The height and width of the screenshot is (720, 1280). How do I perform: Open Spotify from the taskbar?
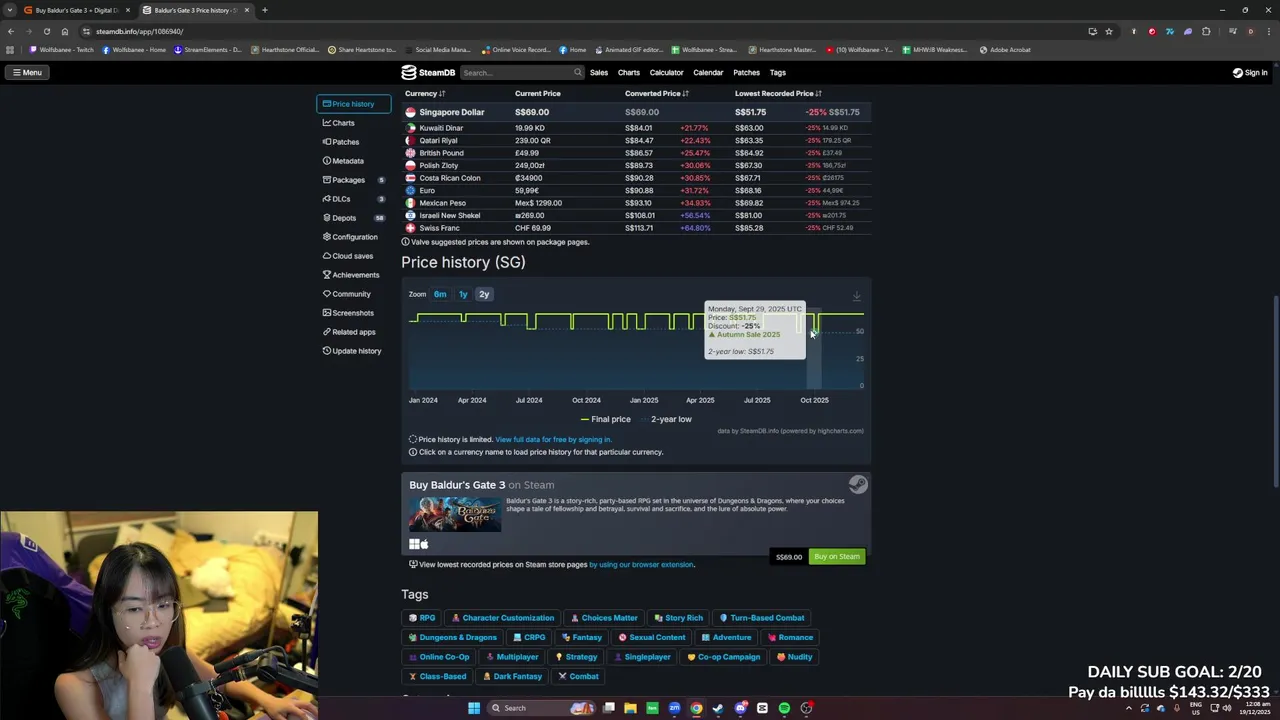[784, 708]
